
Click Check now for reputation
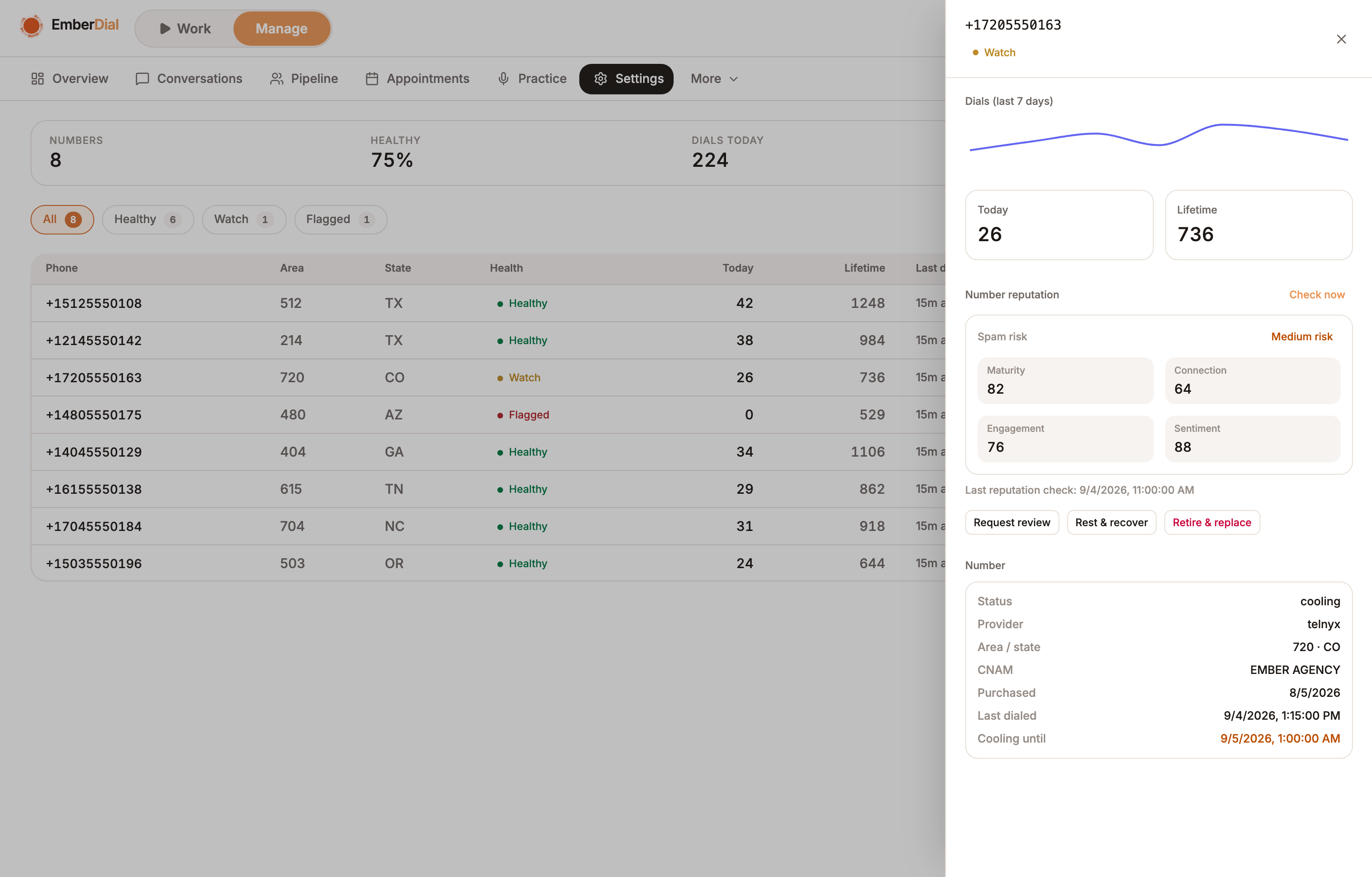pos(1317,295)
